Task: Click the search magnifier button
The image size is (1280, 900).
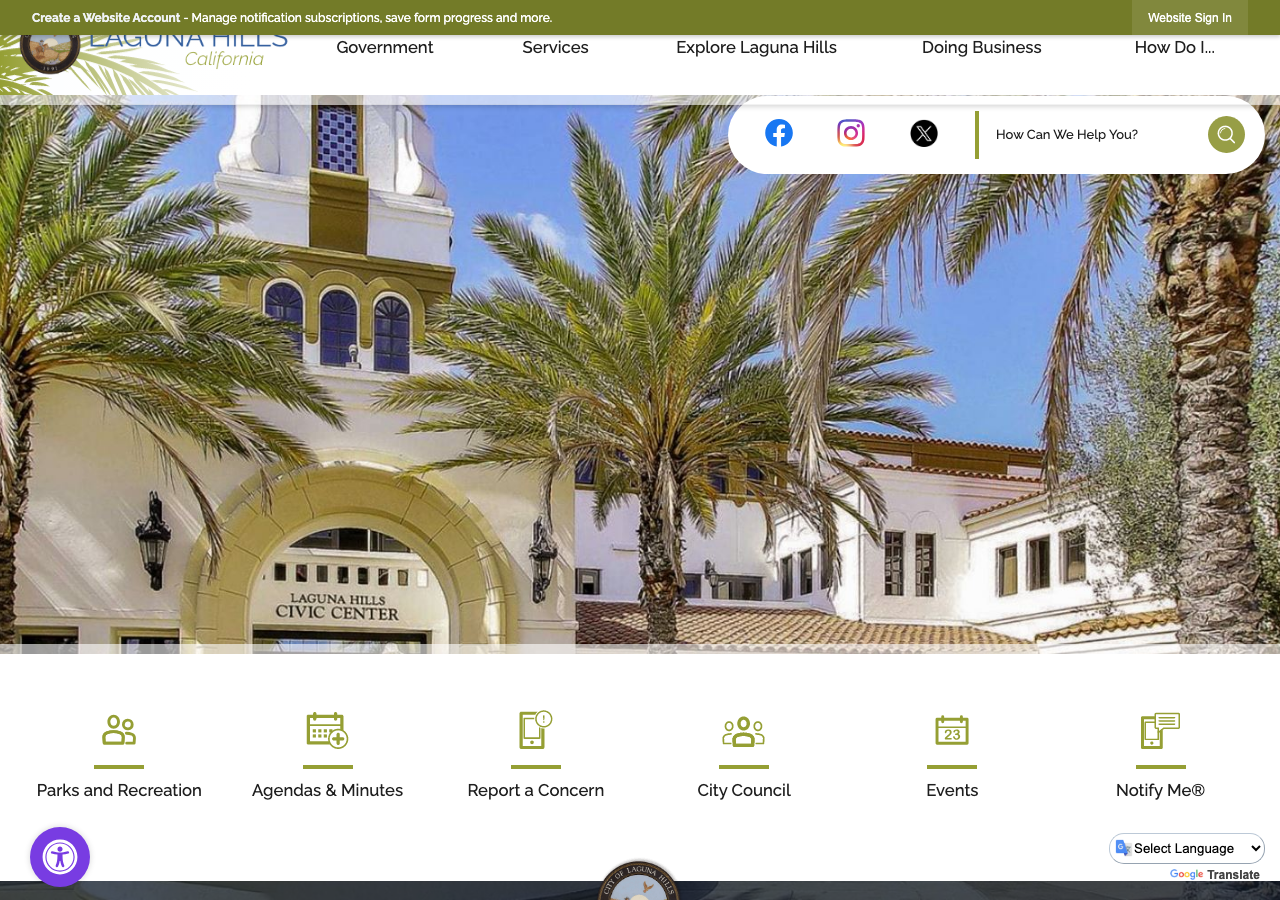Action: click(1226, 134)
